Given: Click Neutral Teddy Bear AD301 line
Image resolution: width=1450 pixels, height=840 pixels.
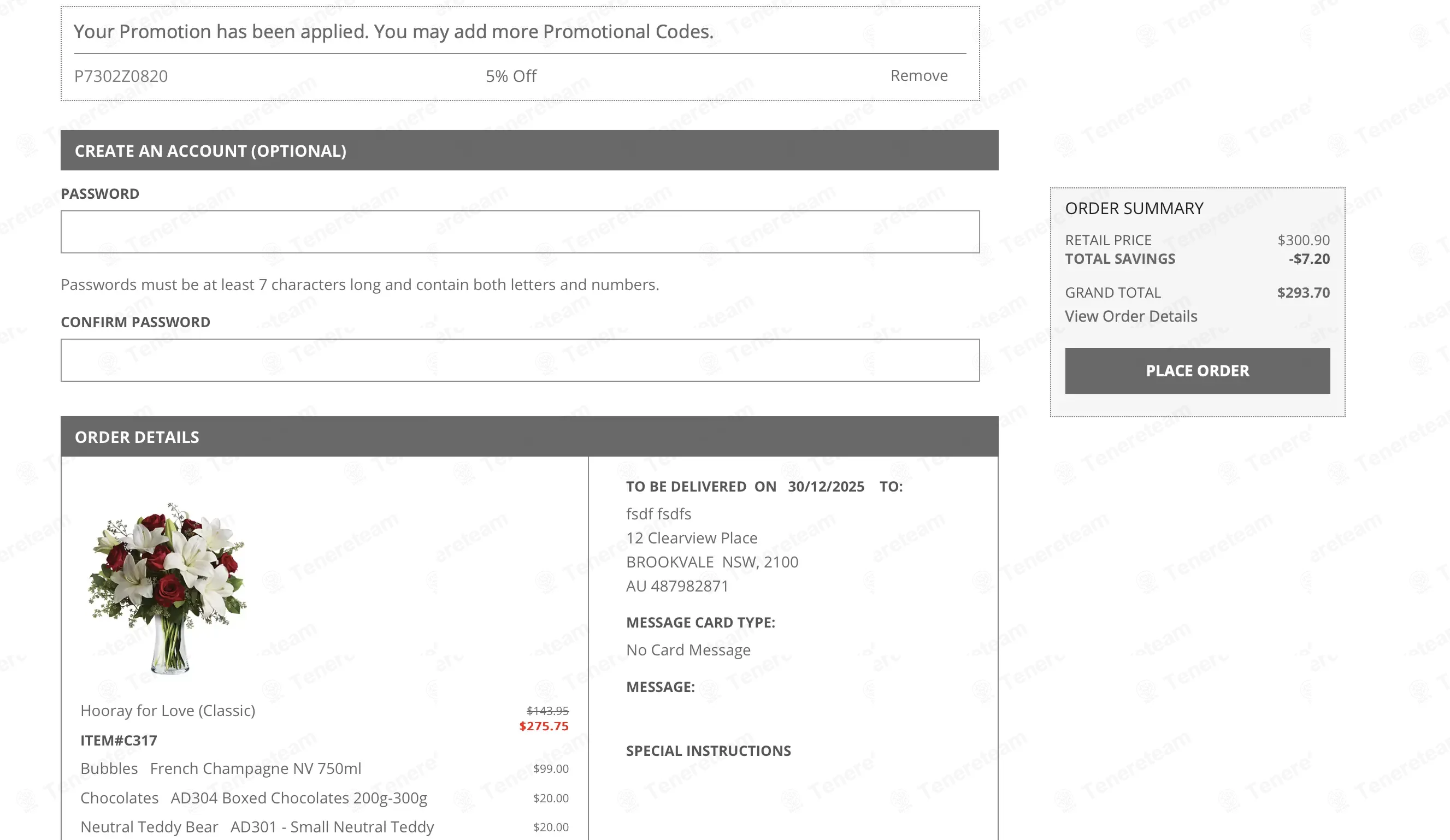Looking at the screenshot, I should point(257,827).
